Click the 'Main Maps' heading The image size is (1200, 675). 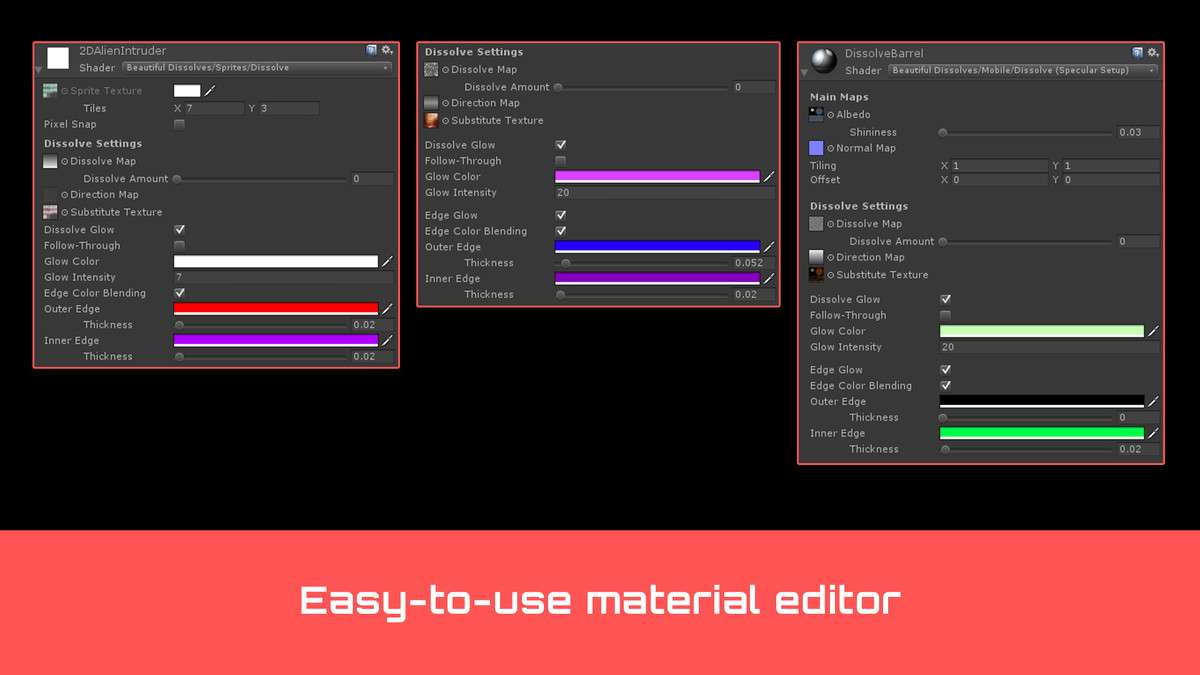[x=839, y=97]
